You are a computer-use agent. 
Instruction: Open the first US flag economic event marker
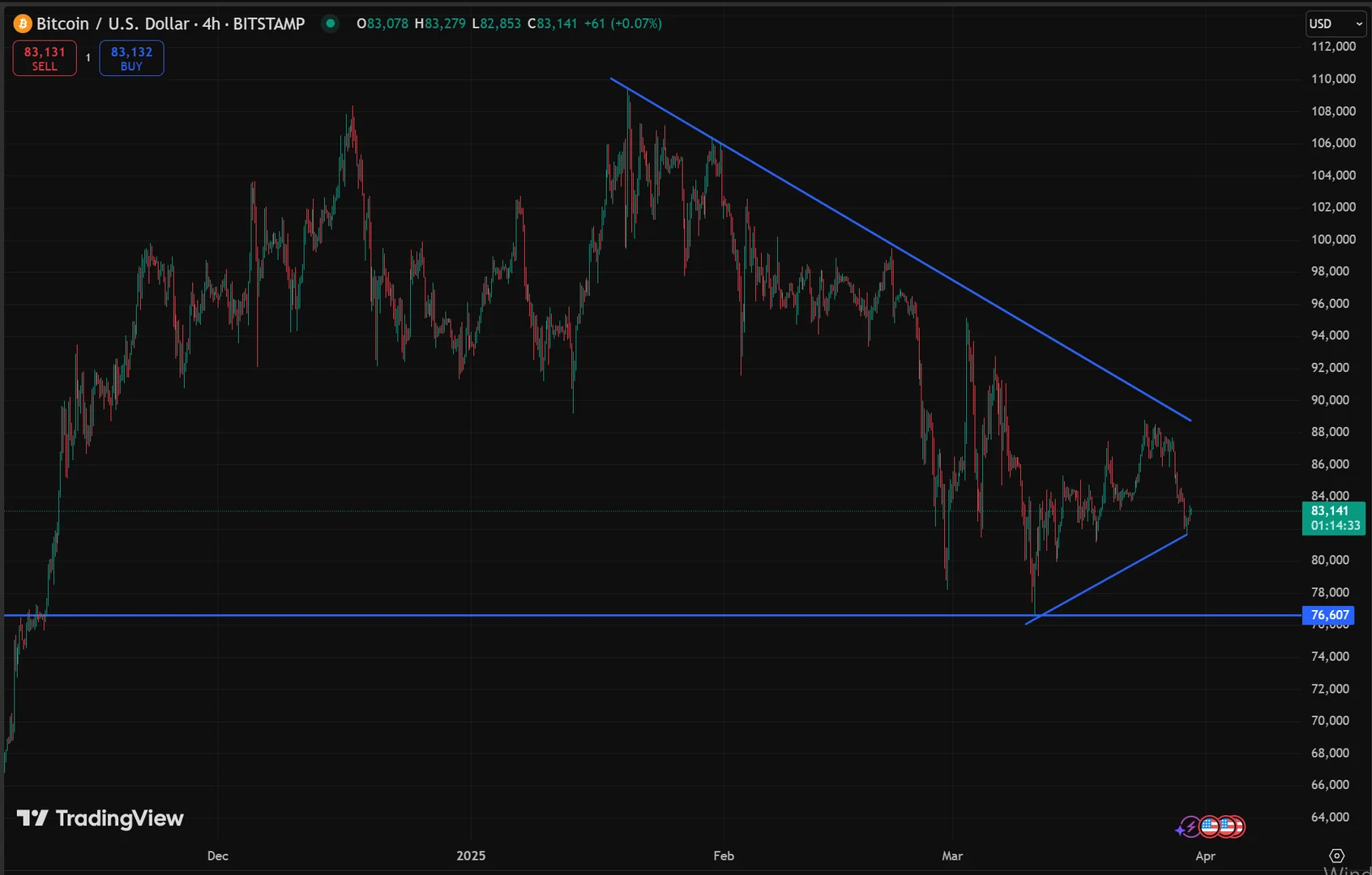tap(1210, 826)
